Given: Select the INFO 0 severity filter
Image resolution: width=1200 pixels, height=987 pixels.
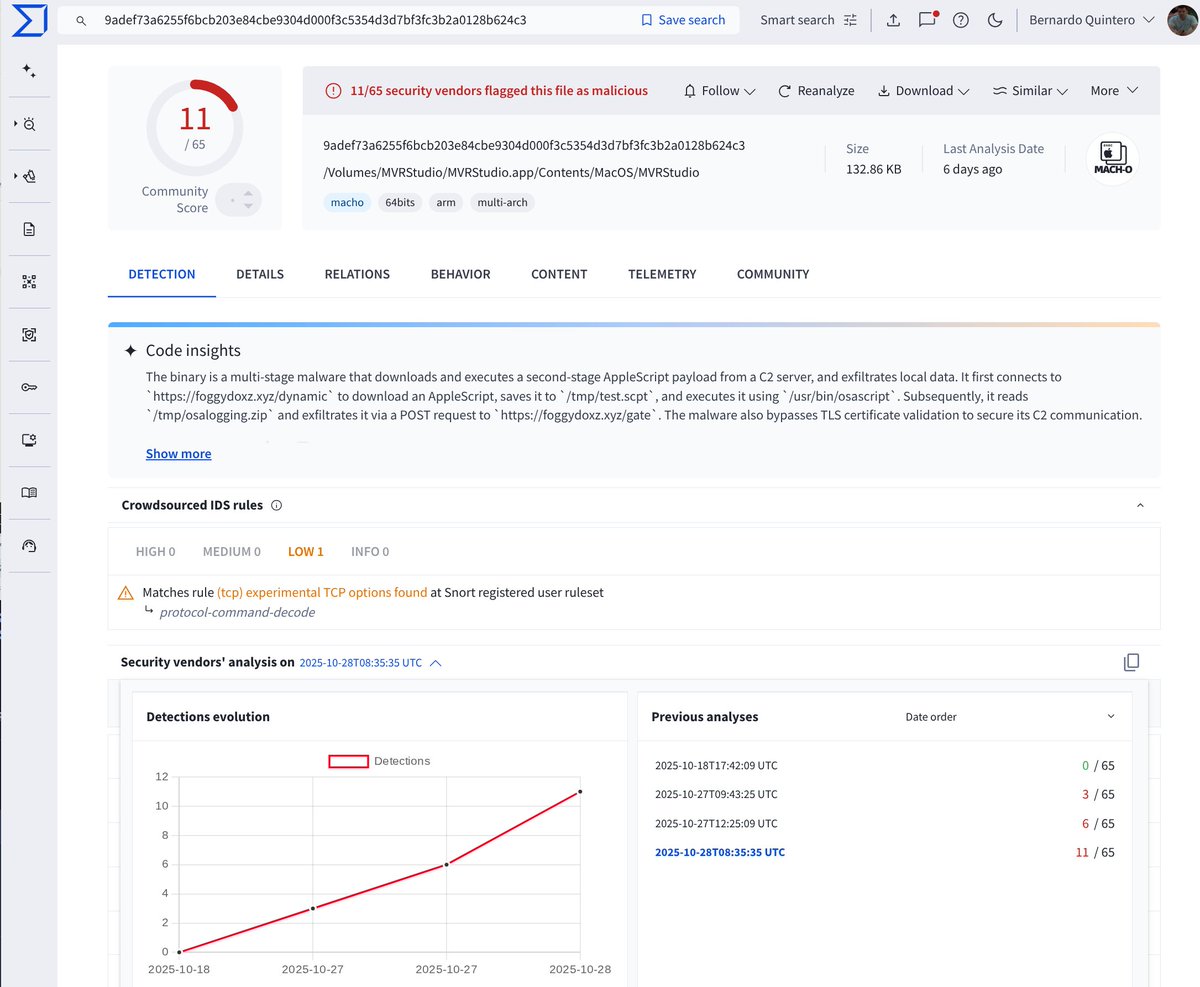Looking at the screenshot, I should click(x=370, y=551).
